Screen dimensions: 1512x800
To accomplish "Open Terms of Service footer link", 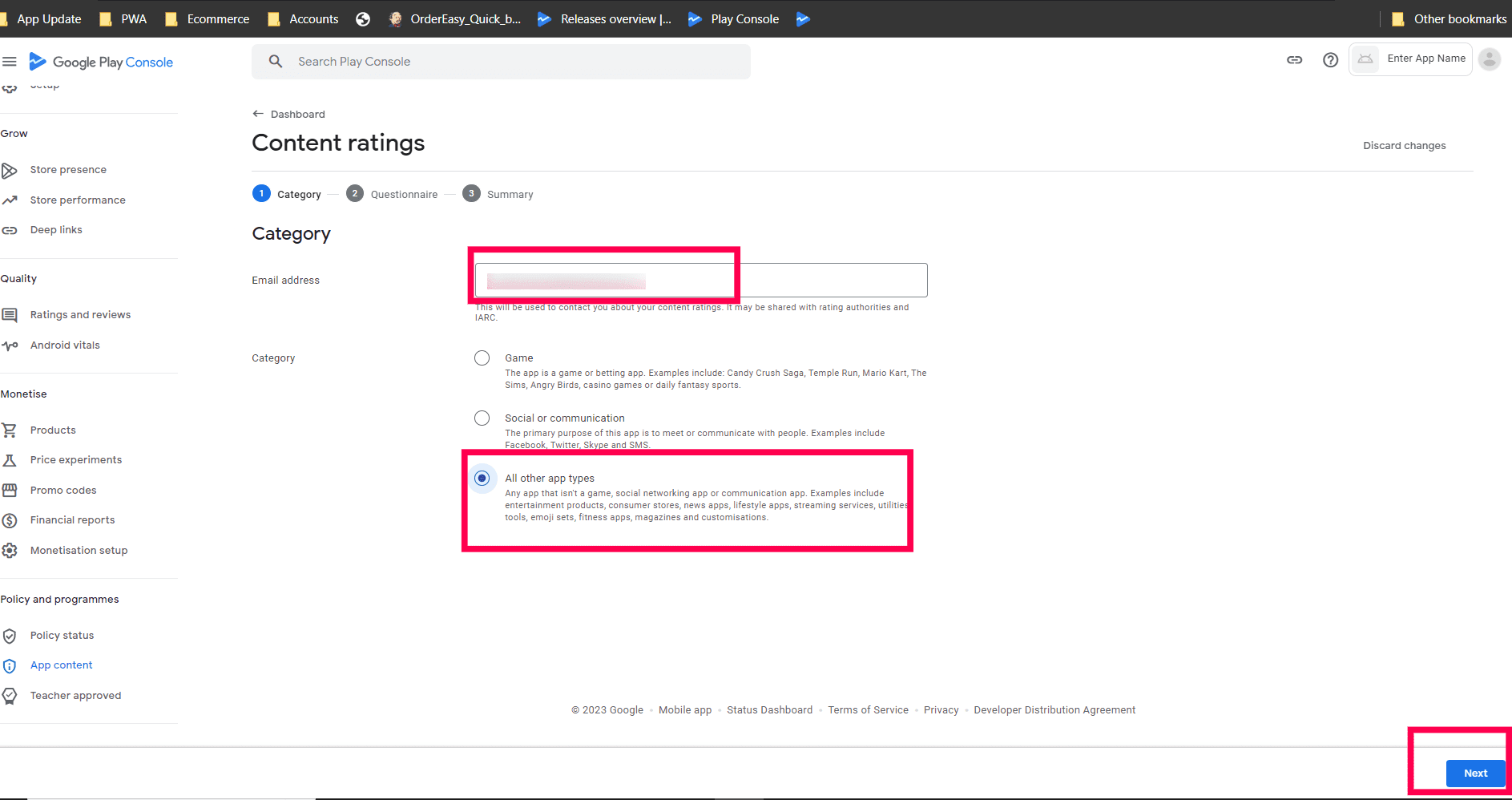I will pos(868,710).
